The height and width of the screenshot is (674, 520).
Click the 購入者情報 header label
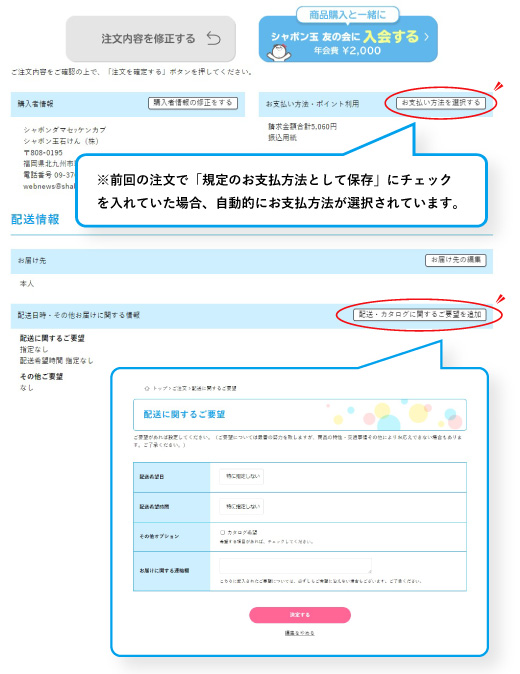(36, 104)
